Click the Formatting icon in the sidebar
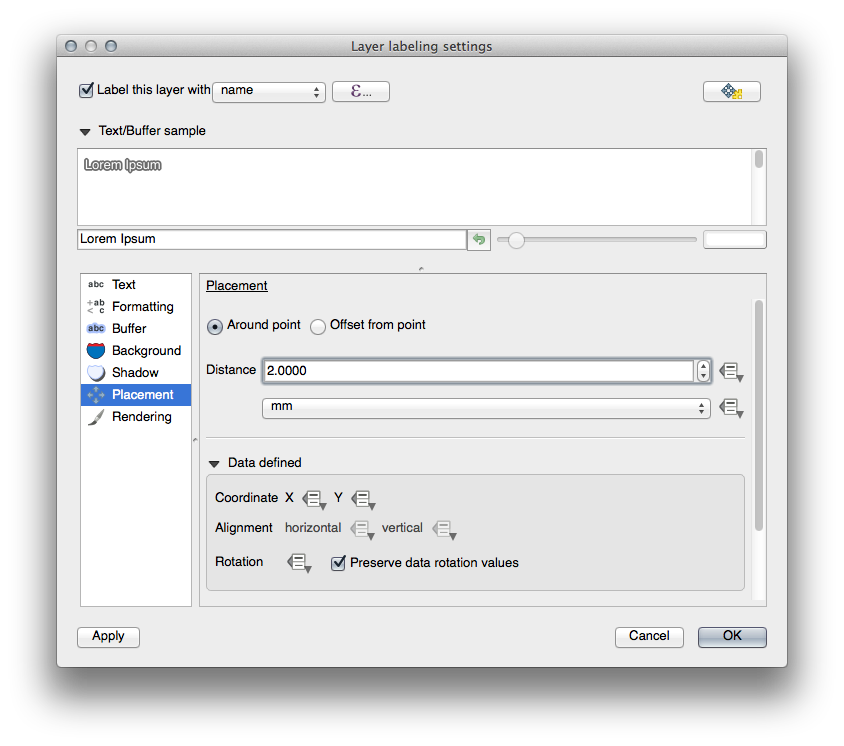844x746 pixels. [x=95, y=306]
